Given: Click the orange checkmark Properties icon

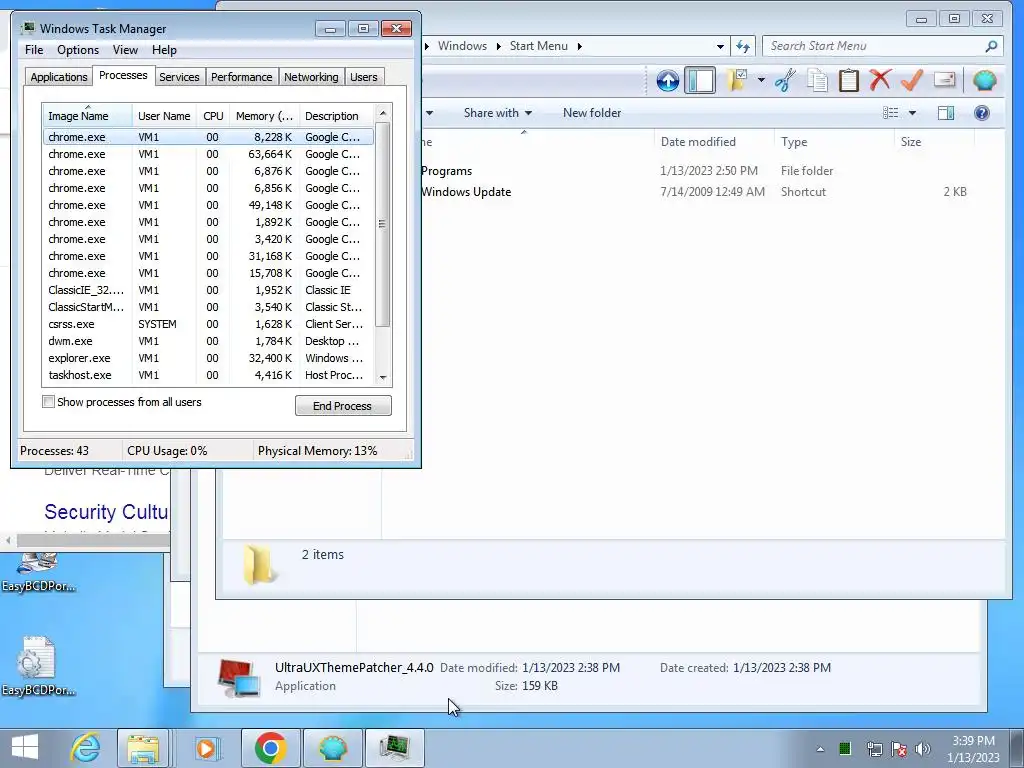Looking at the screenshot, I should (912, 80).
